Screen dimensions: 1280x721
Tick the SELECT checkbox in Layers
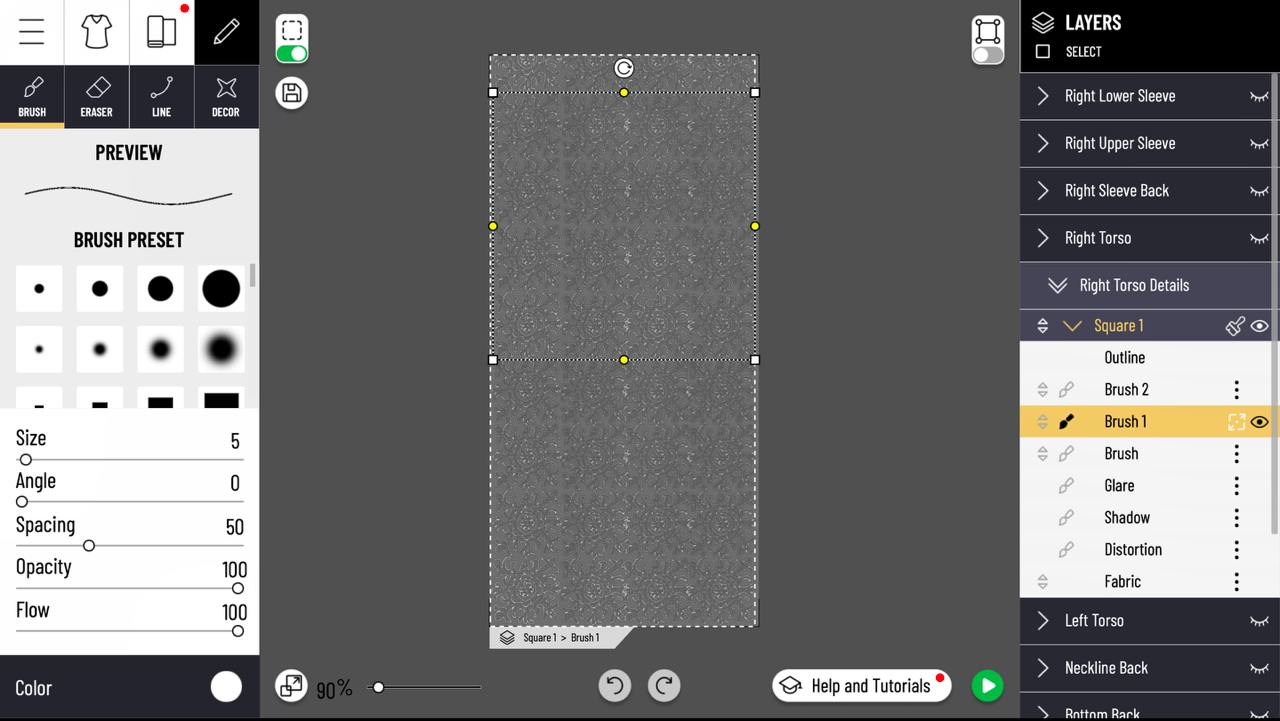[1043, 52]
